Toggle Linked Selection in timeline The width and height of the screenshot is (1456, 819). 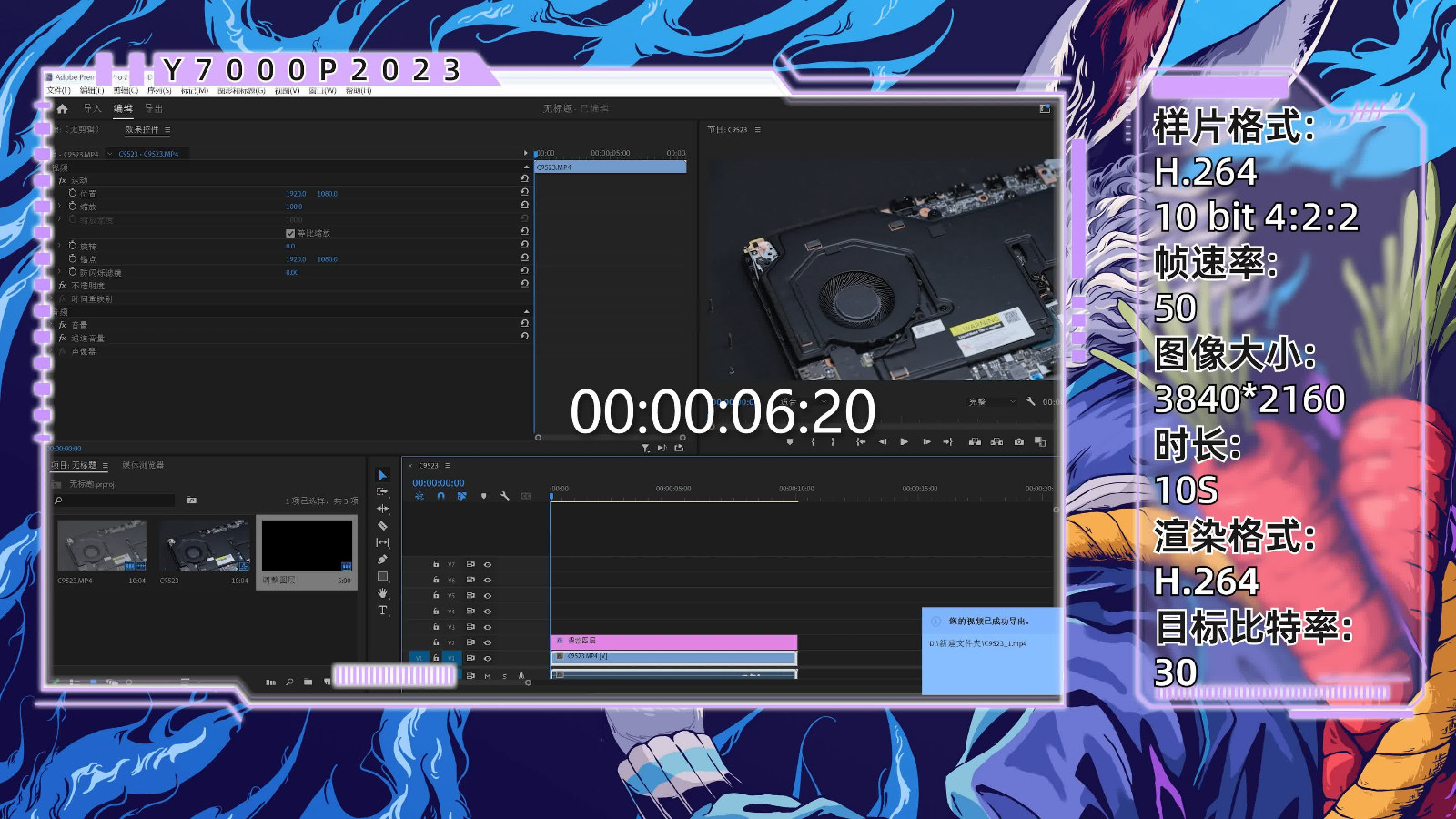point(461,496)
